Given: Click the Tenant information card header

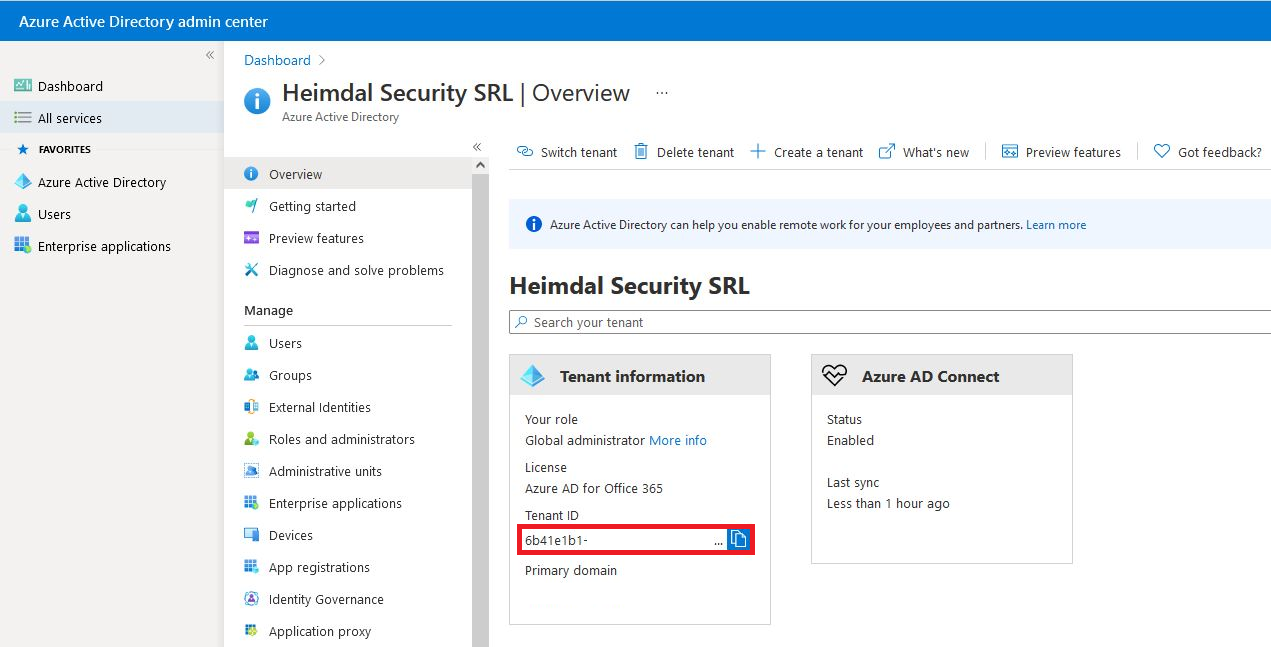Looking at the screenshot, I should point(640,375).
